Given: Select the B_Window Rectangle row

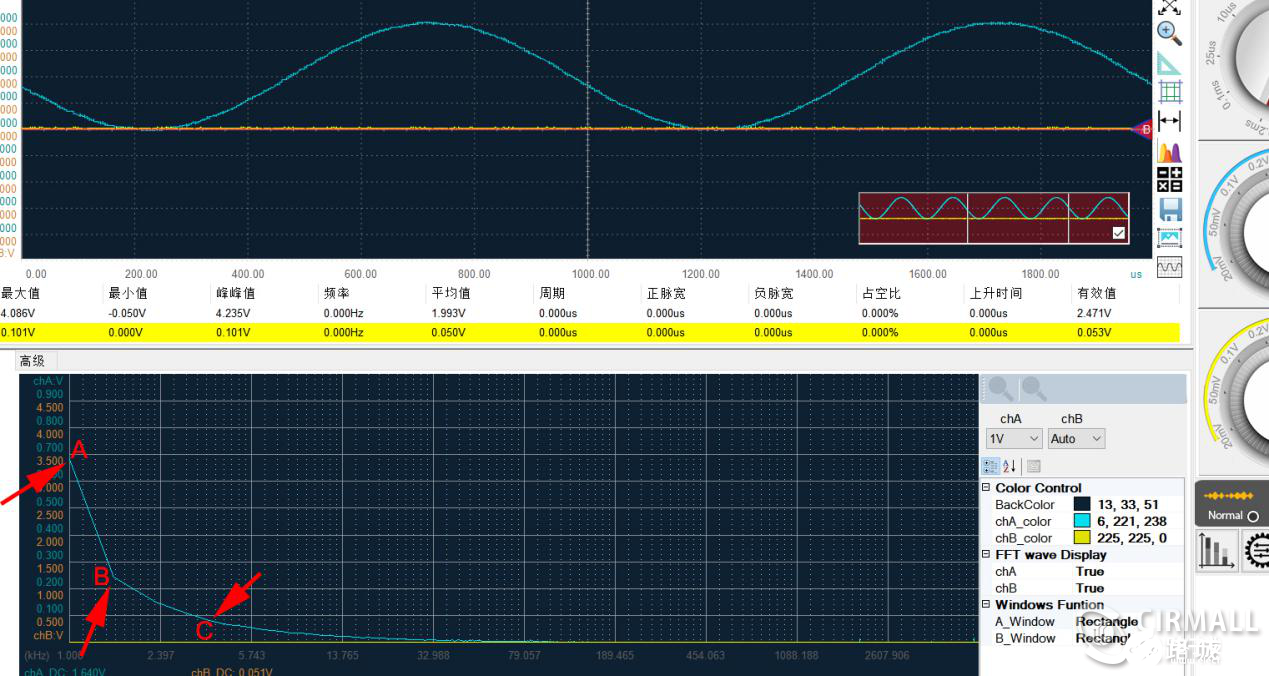Looking at the screenshot, I should [1082, 638].
